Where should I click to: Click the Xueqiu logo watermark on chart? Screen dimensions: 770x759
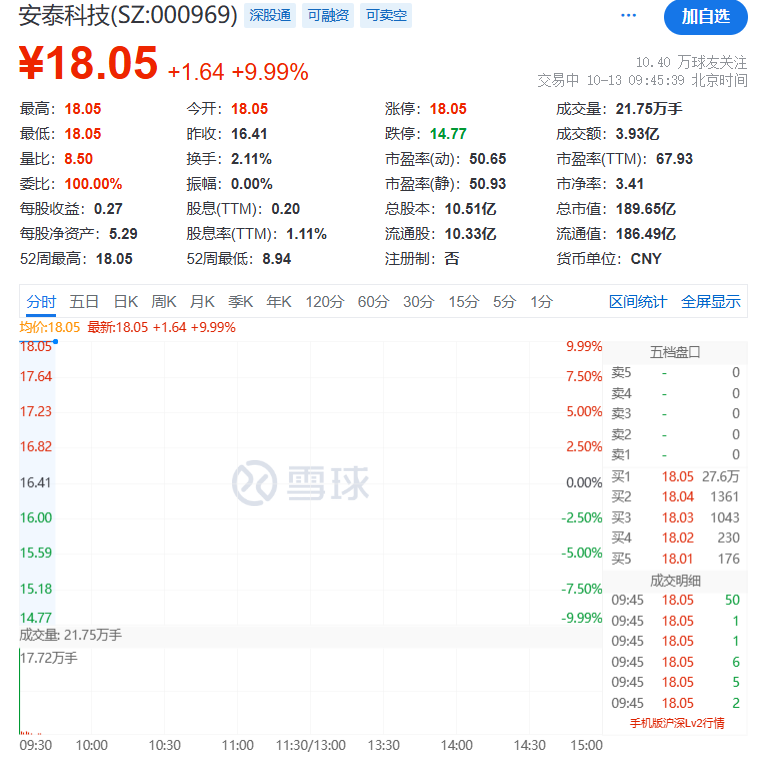coord(301,483)
